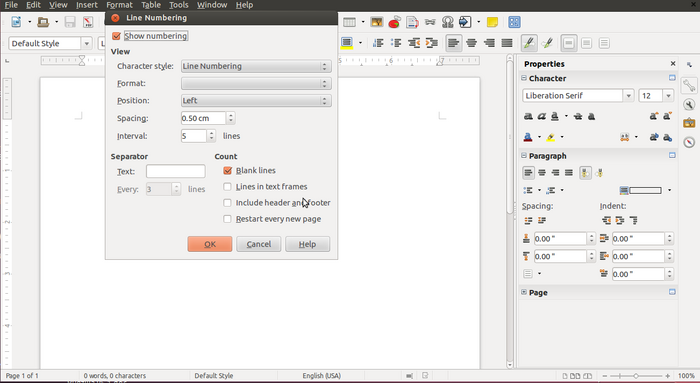The width and height of the screenshot is (700, 383).
Task: Click the Cancel button in the dialog
Action: (x=258, y=244)
